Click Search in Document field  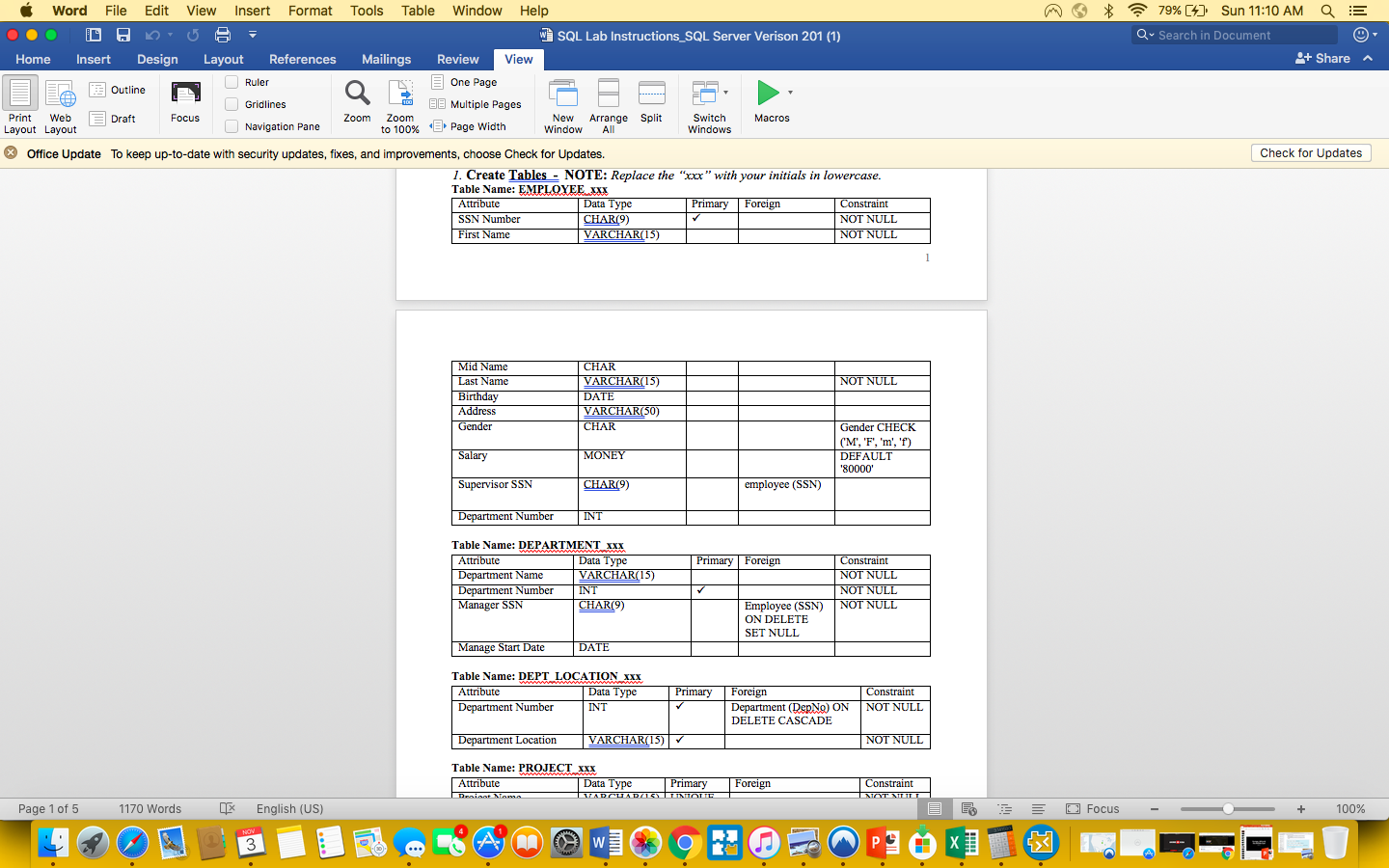click(1235, 35)
